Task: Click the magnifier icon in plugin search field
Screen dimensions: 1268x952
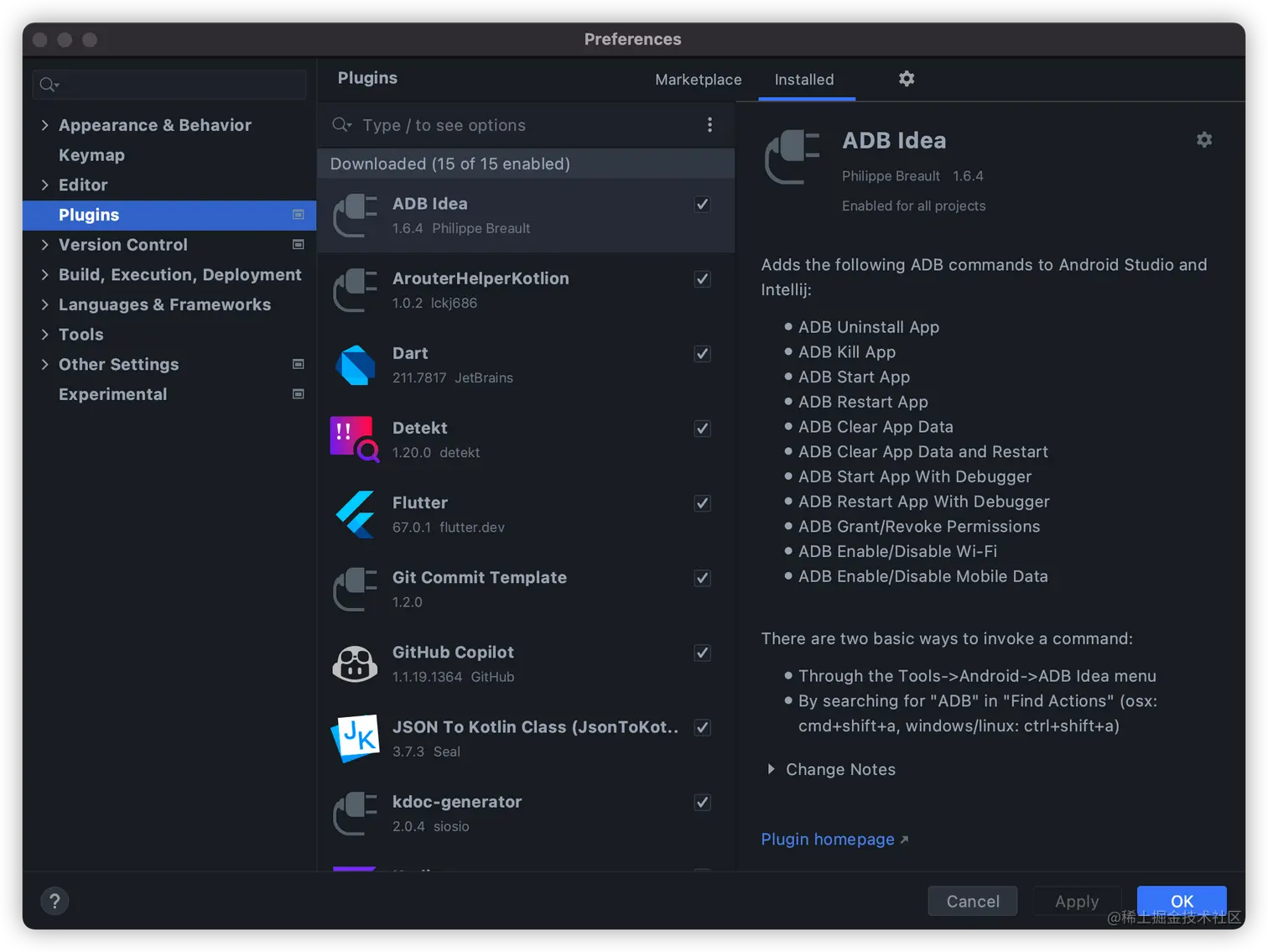Action: pyautogui.click(x=341, y=125)
